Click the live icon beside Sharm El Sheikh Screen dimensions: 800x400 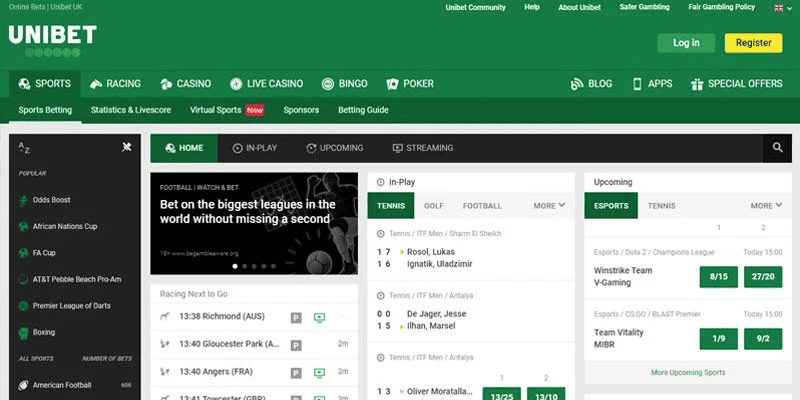click(x=380, y=234)
